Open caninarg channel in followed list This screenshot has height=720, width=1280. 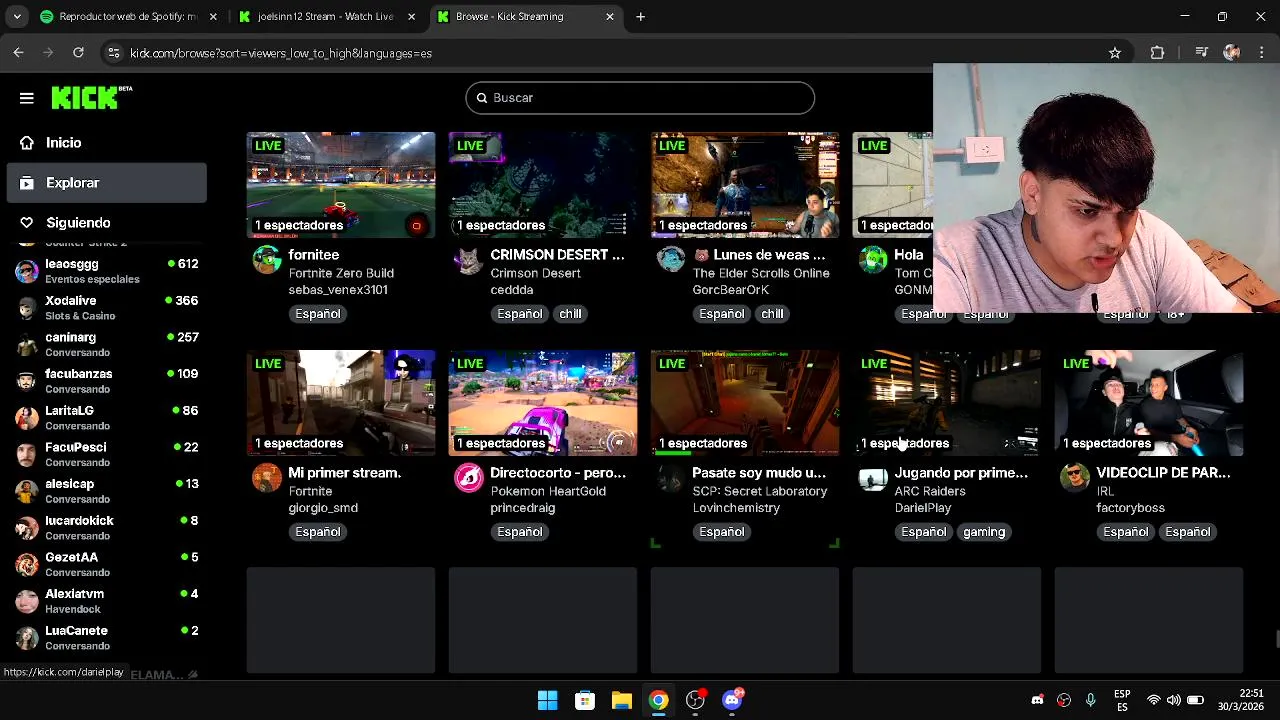coord(107,345)
